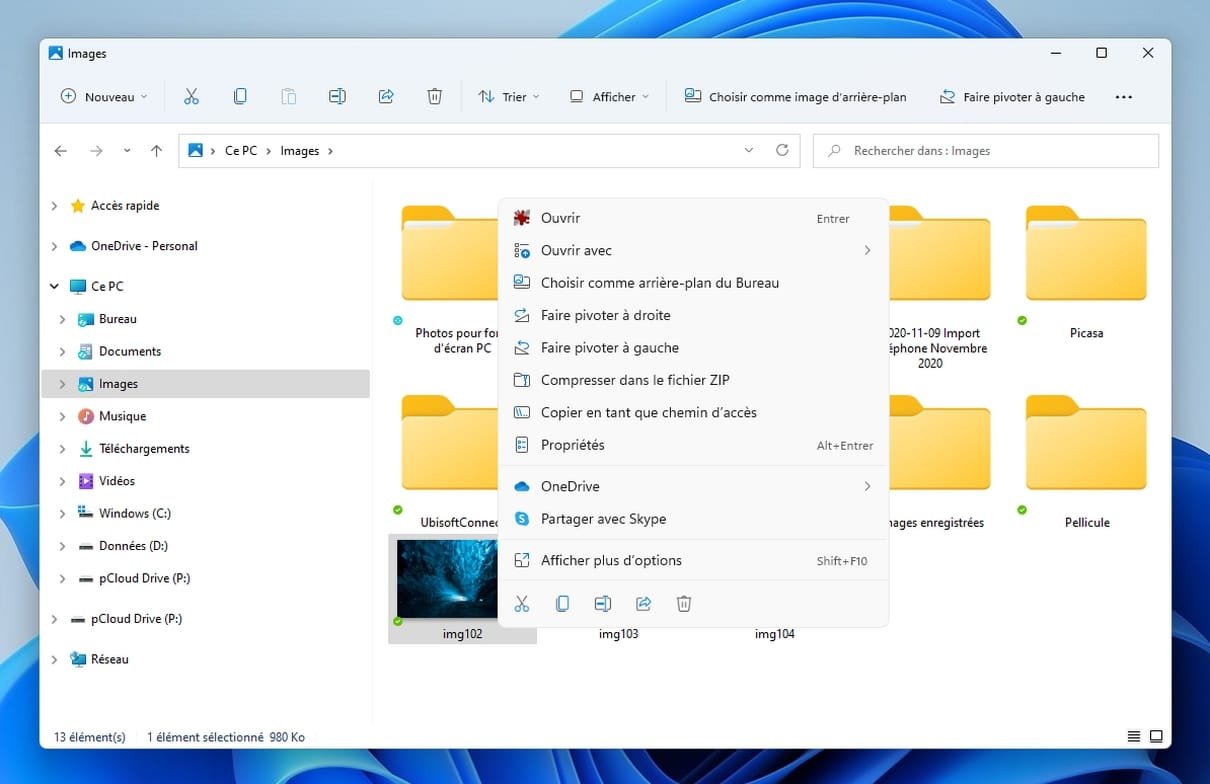The image size is (1210, 784).
Task: Select Images in the navigation pane
Action: 206,384
